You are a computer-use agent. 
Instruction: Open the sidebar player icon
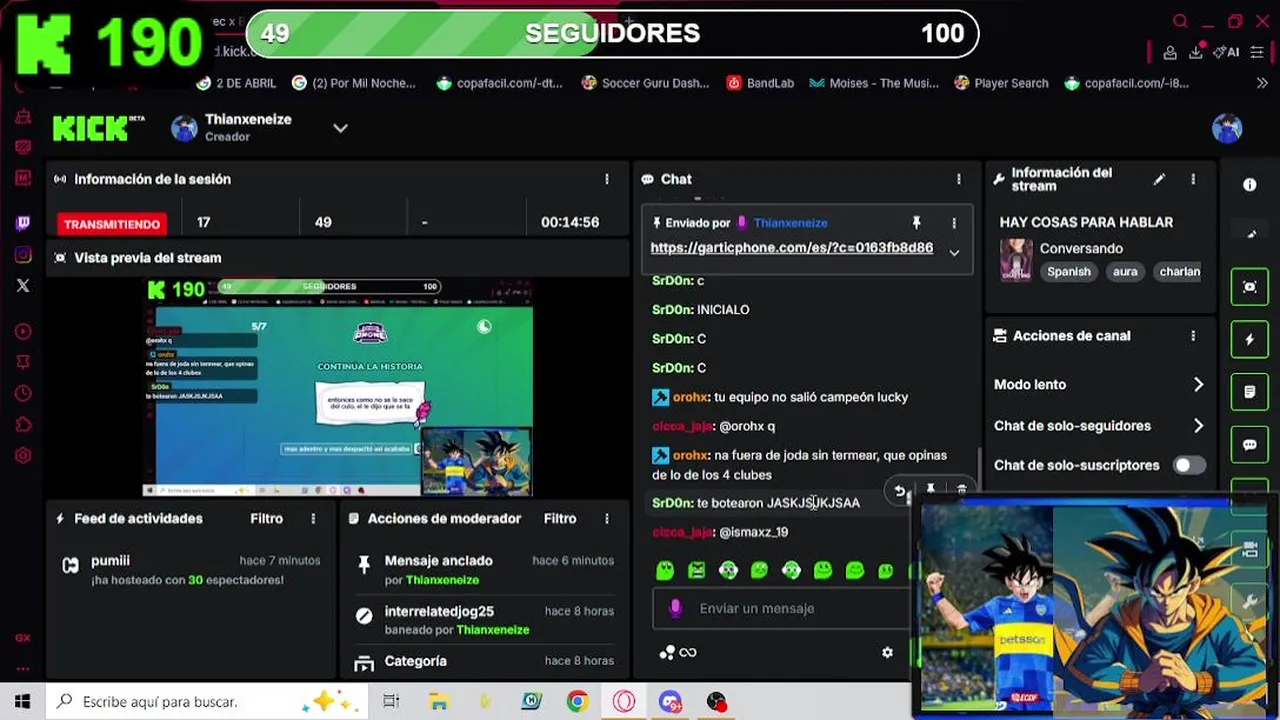(x=23, y=331)
